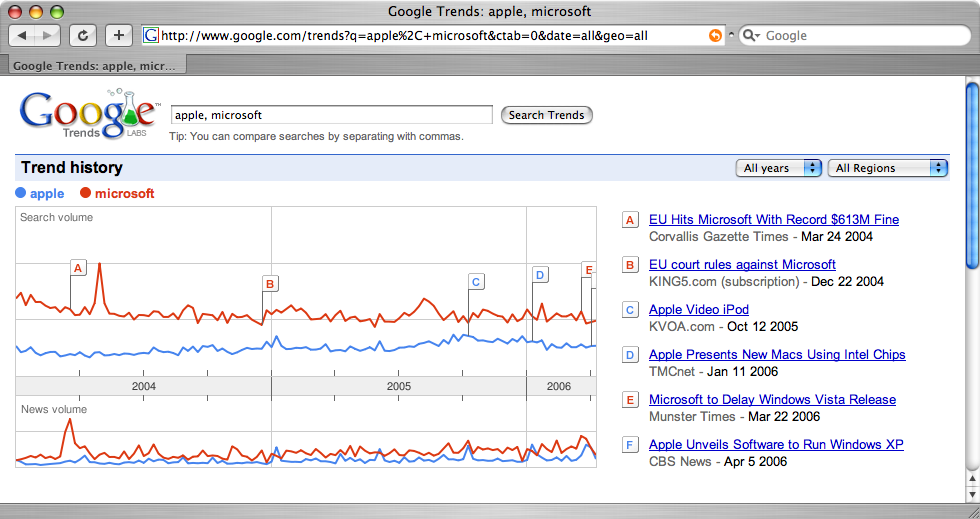The image size is (980, 519).
Task: Click the browser forward arrow button
Action: (48, 36)
